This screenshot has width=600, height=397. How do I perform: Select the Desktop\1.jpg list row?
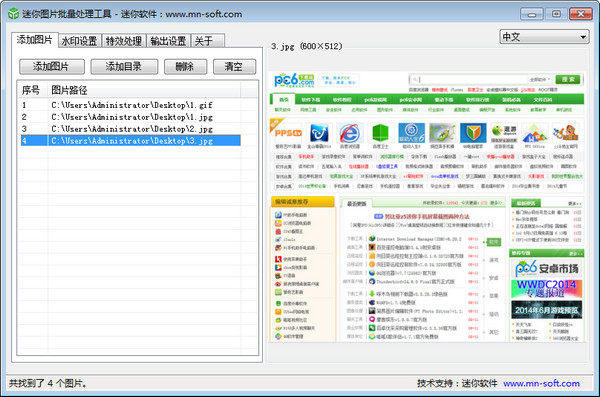130,117
